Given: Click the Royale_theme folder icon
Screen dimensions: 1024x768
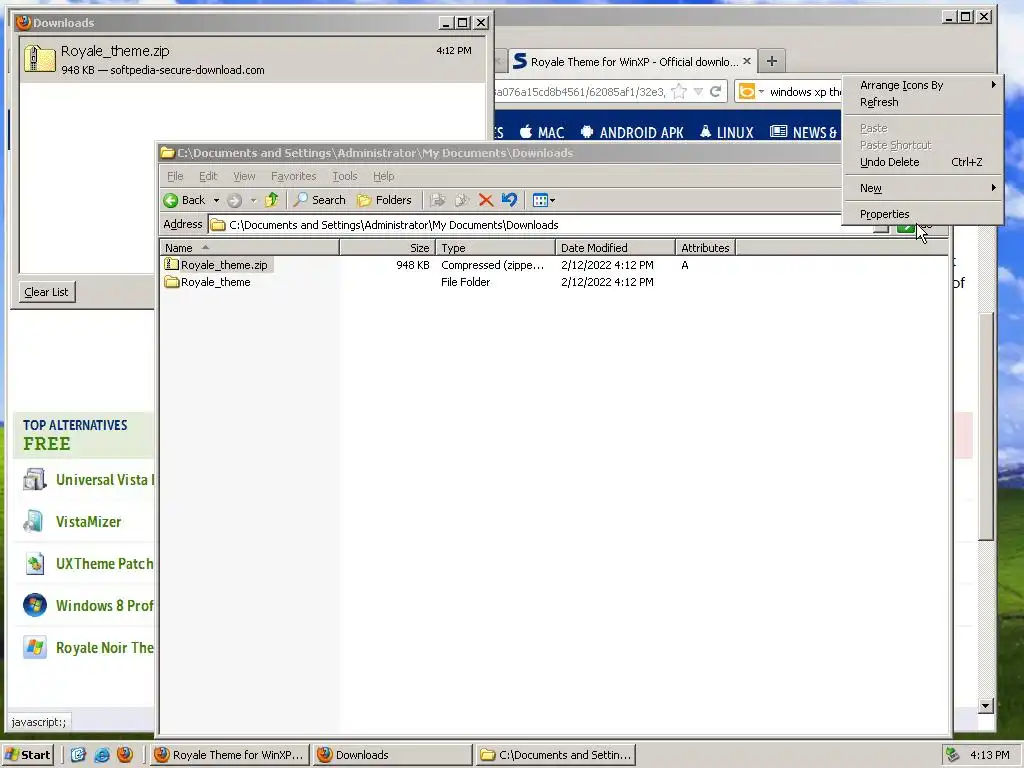Looking at the screenshot, I should point(171,282).
